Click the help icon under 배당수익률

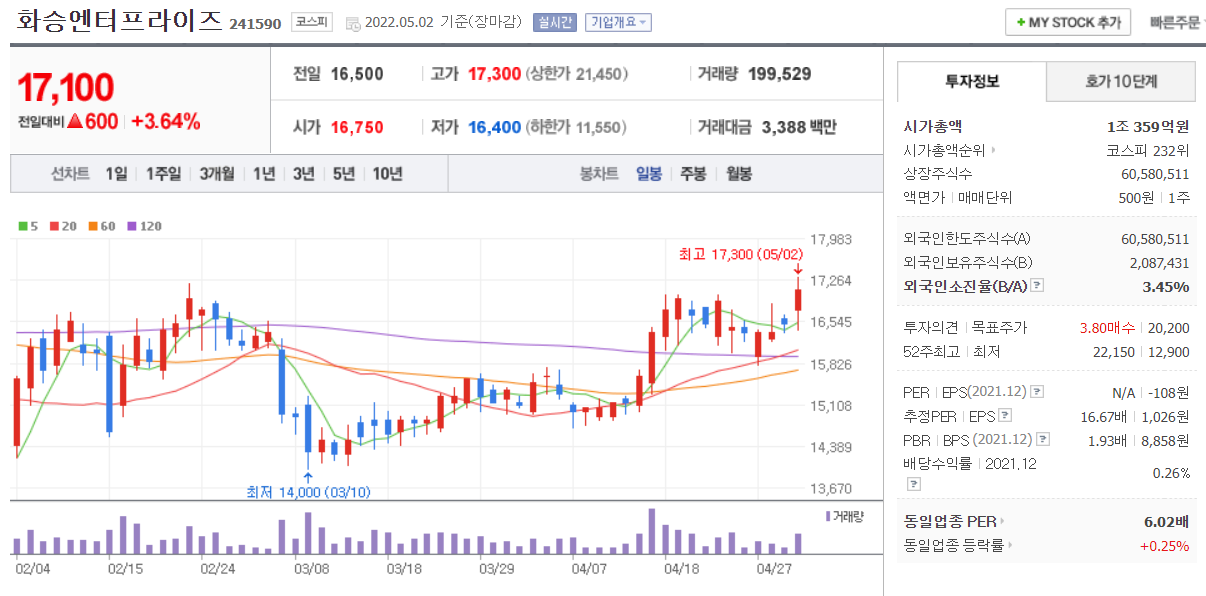coord(913,484)
